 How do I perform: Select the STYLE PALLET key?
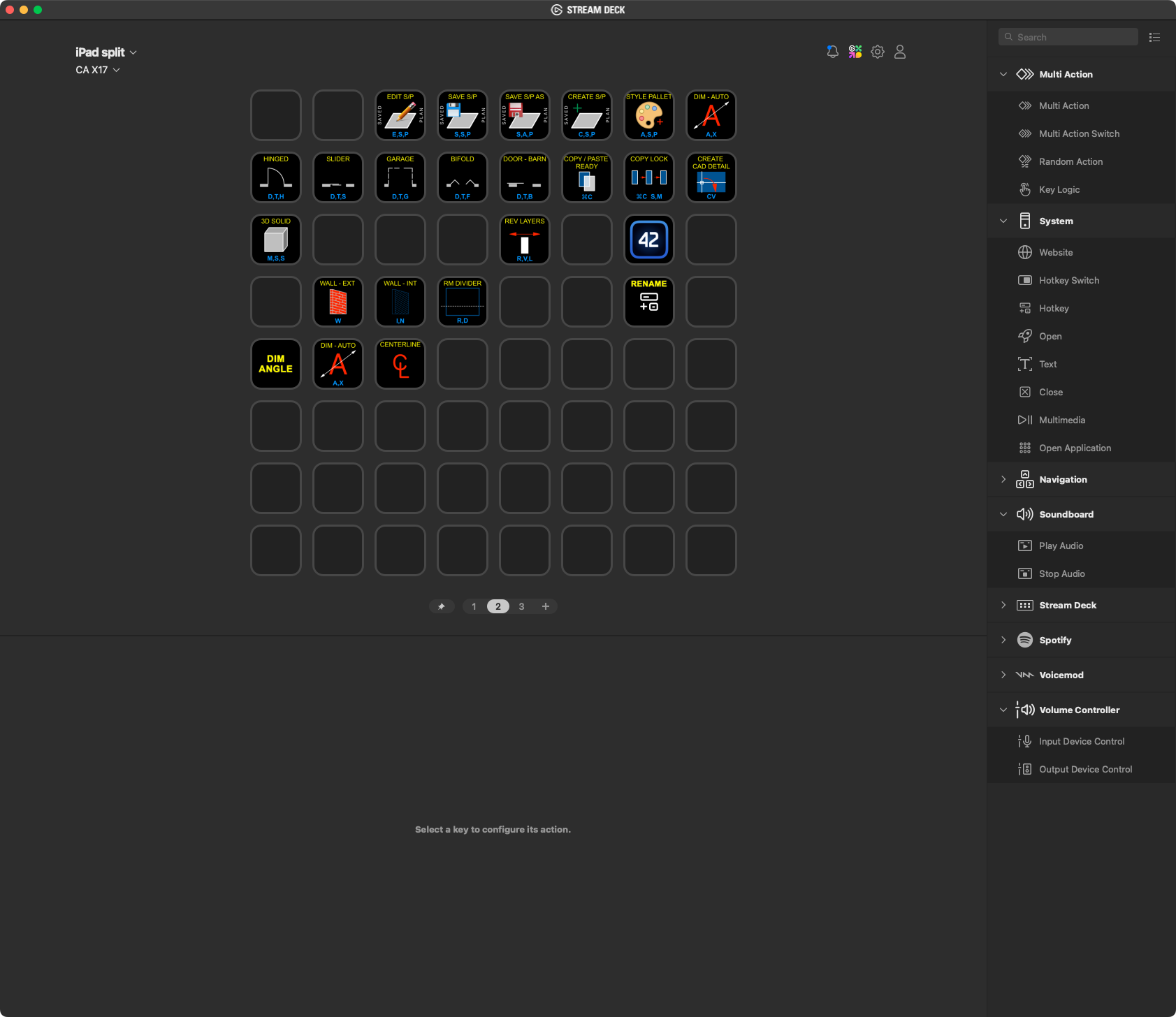tap(648, 115)
